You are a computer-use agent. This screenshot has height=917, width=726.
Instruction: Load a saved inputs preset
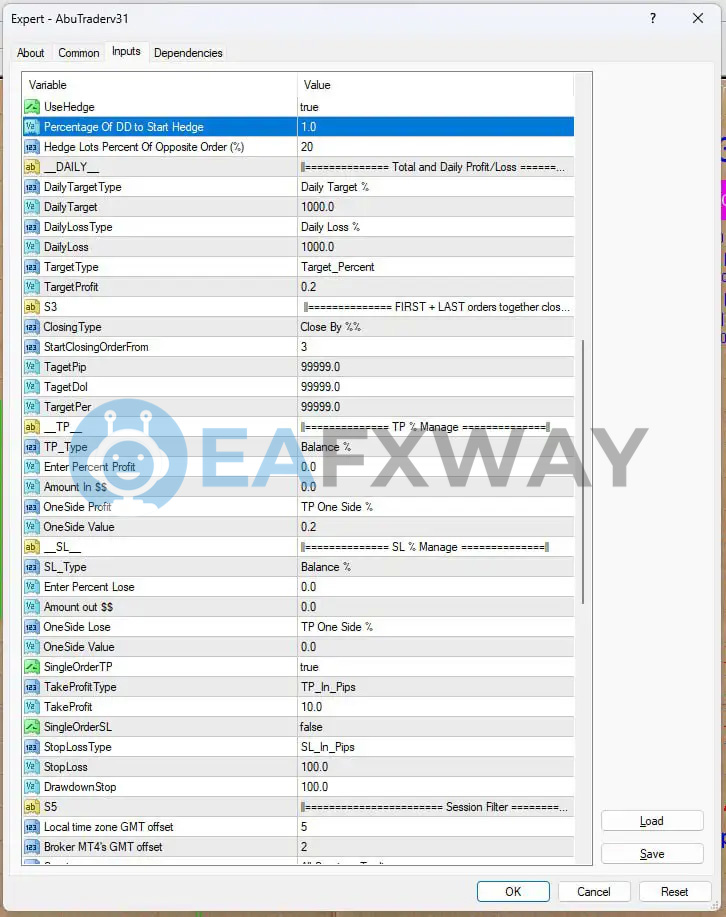pyautogui.click(x=652, y=821)
